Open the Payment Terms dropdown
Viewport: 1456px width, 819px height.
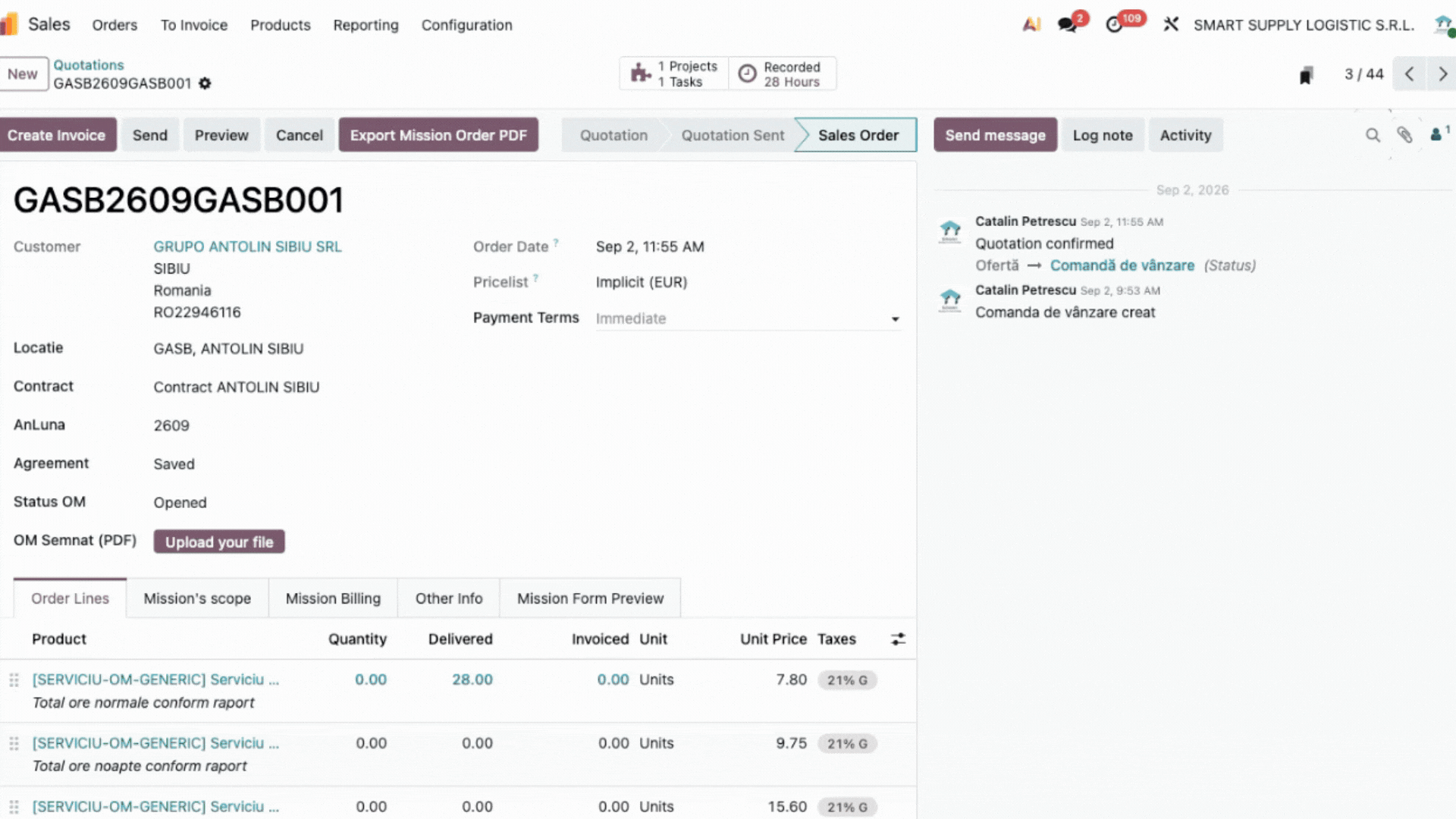pos(748,318)
